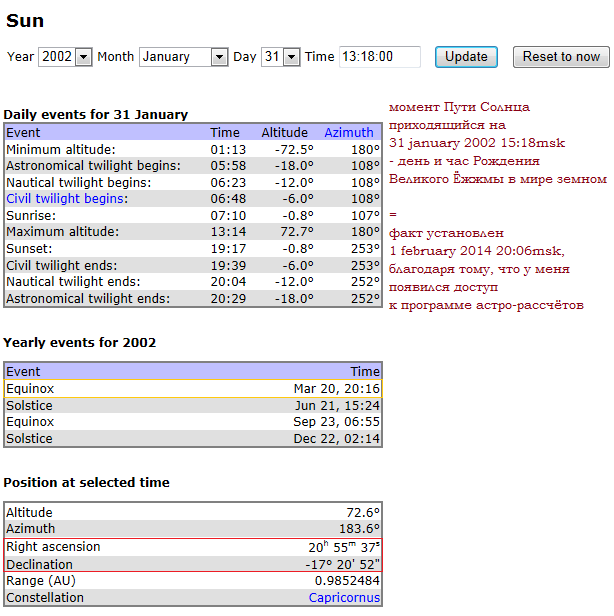Click the Maximum altitude row label
The width and height of the screenshot is (614, 616).
pos(62,232)
